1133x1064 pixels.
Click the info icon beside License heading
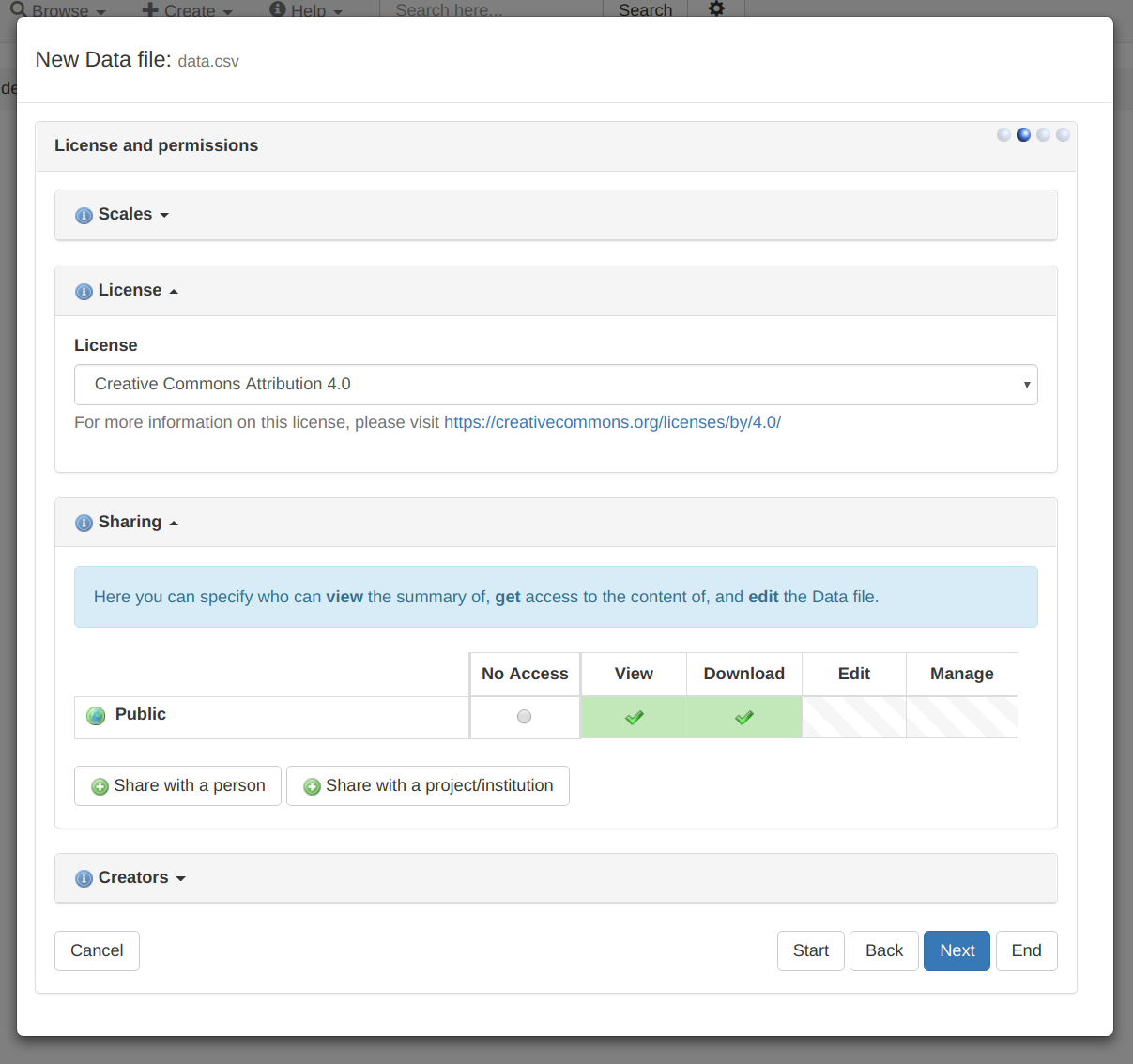[x=84, y=291]
